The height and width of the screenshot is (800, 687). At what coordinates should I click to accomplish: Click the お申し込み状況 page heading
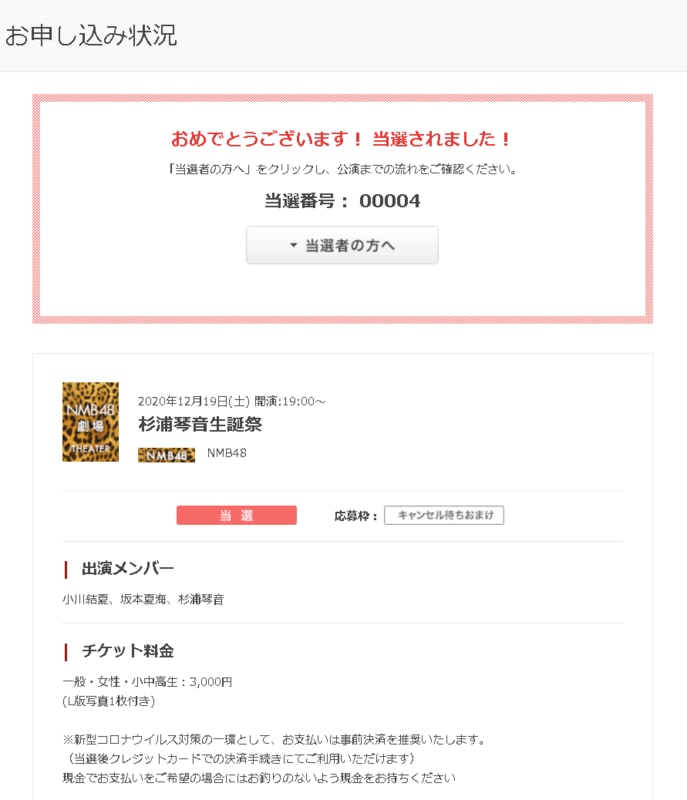tap(90, 36)
